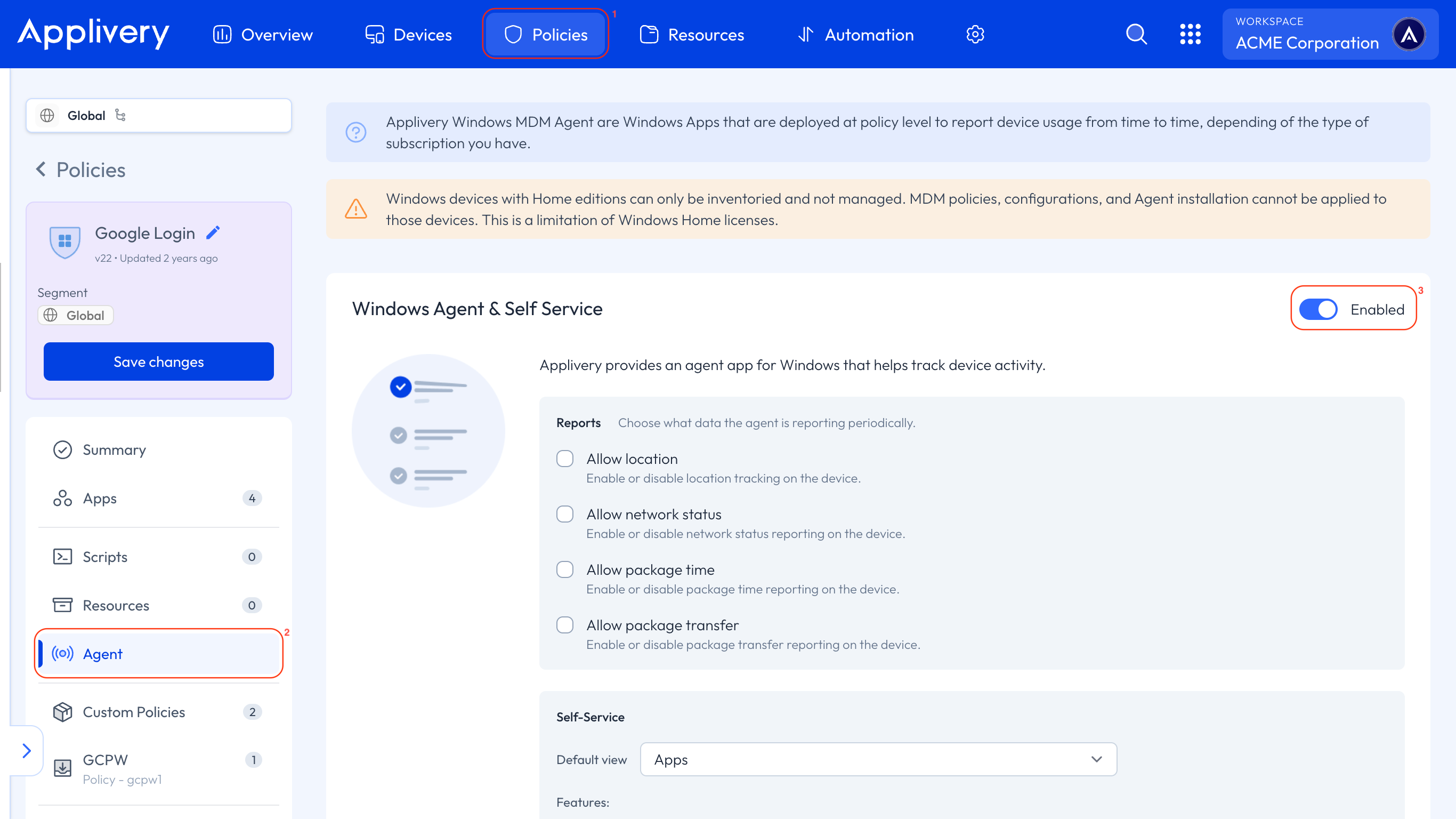
Task: Go back using the Policies chevron
Action: (x=41, y=169)
